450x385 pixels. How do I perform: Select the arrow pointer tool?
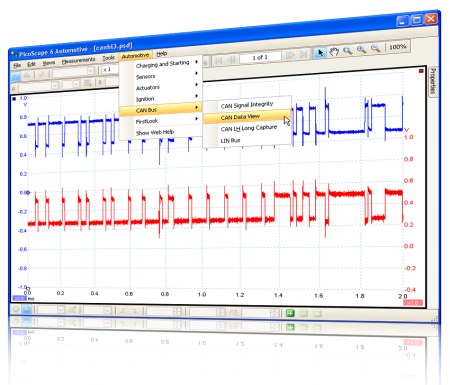point(320,53)
